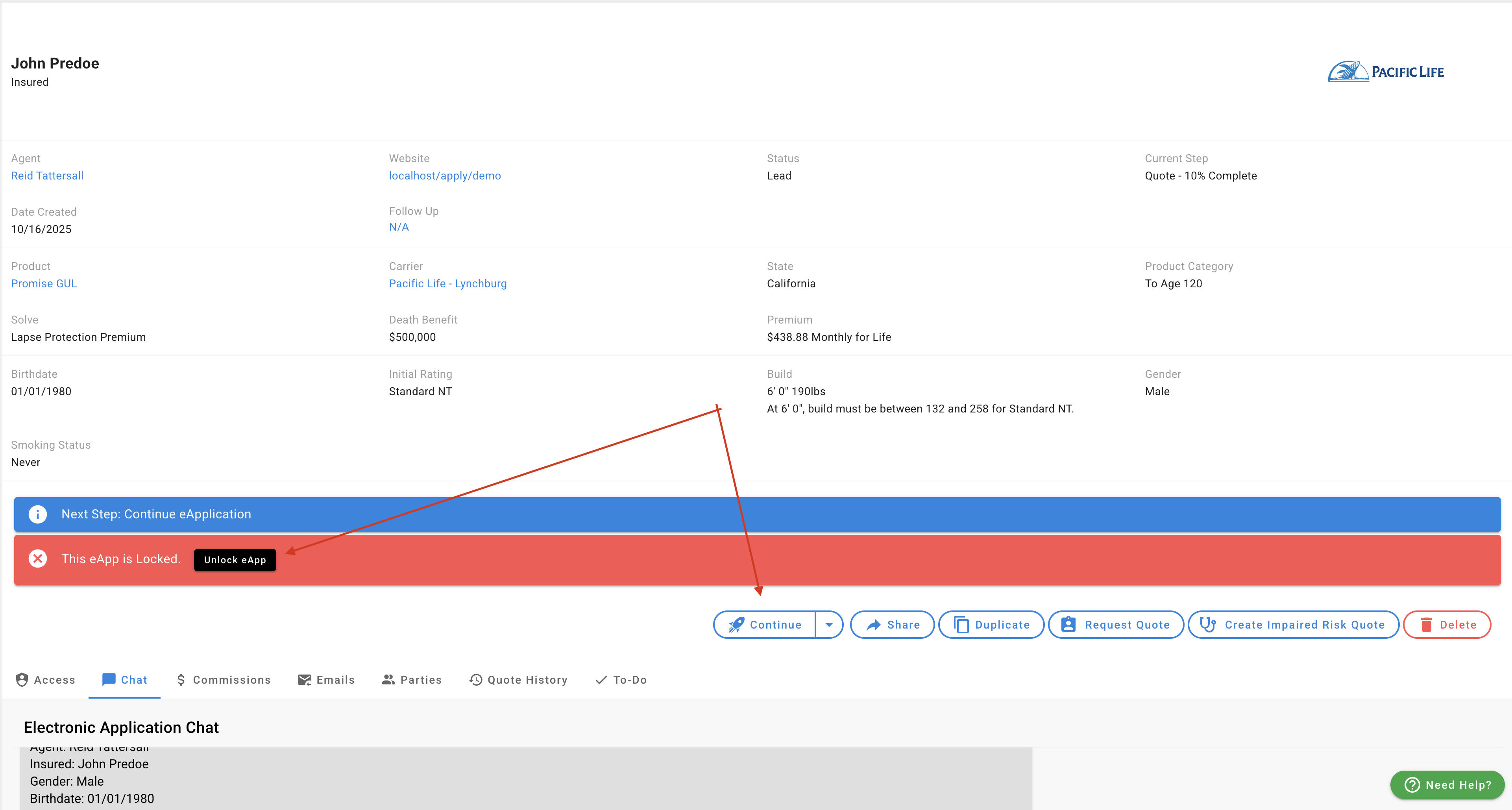The image size is (1512, 810).
Task: Click the stethoscope Impaired Risk icon
Action: click(x=1208, y=625)
